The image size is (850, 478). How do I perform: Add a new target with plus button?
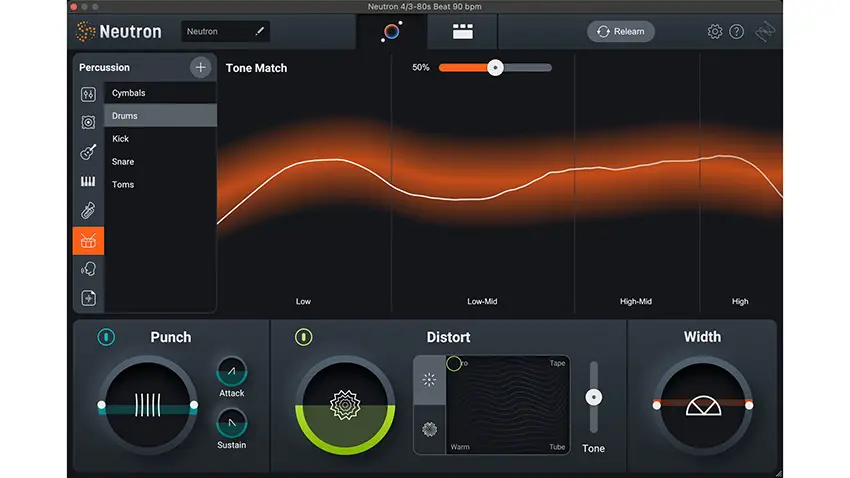pos(201,68)
